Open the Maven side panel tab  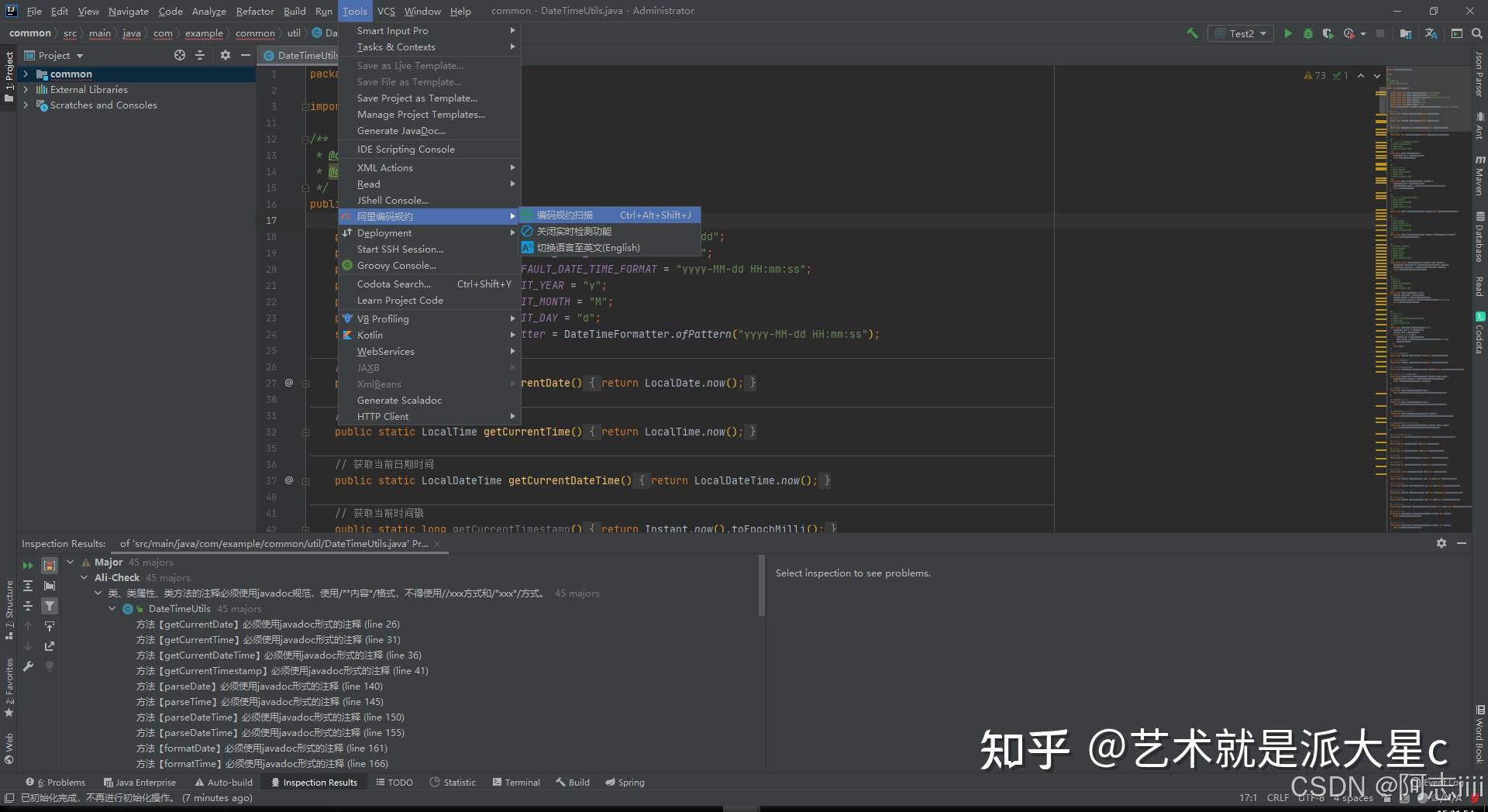1479,177
